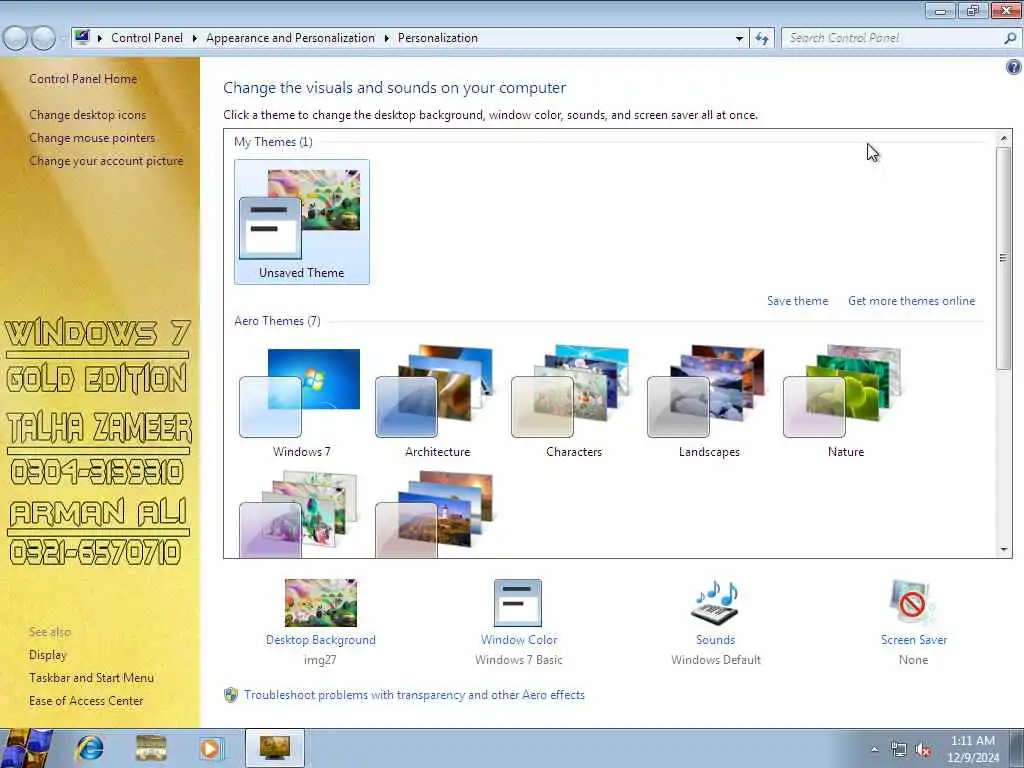Open the Sounds settings icon

pyautogui.click(x=715, y=602)
